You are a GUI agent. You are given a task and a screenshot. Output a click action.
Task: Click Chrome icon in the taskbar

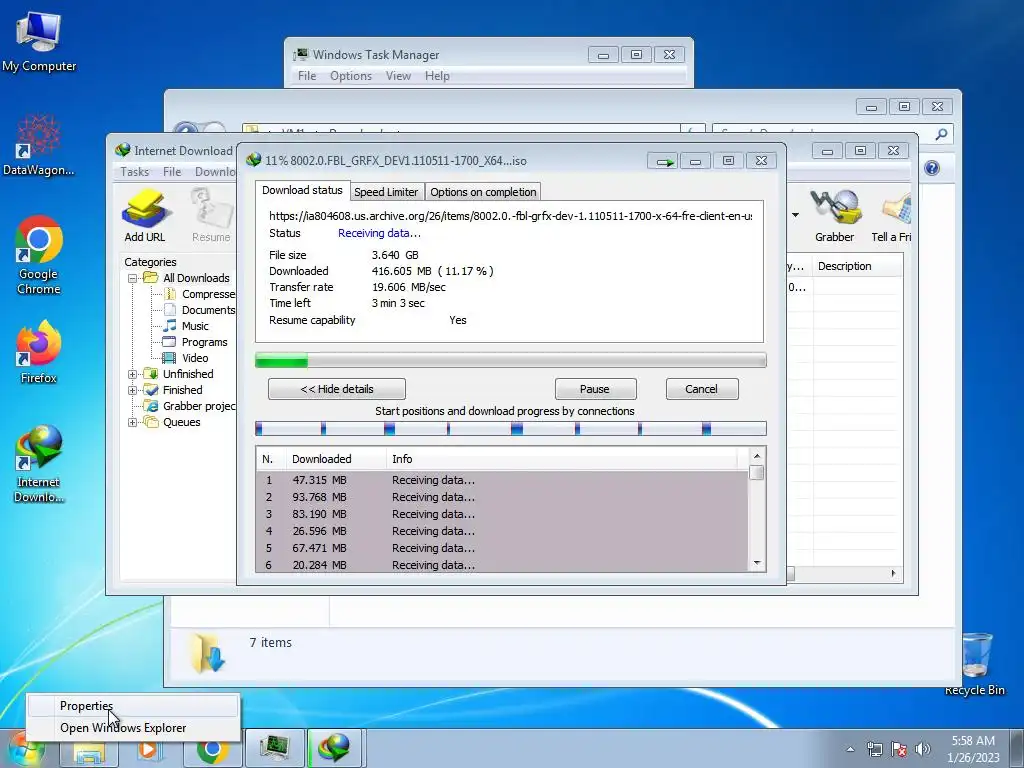(x=212, y=749)
